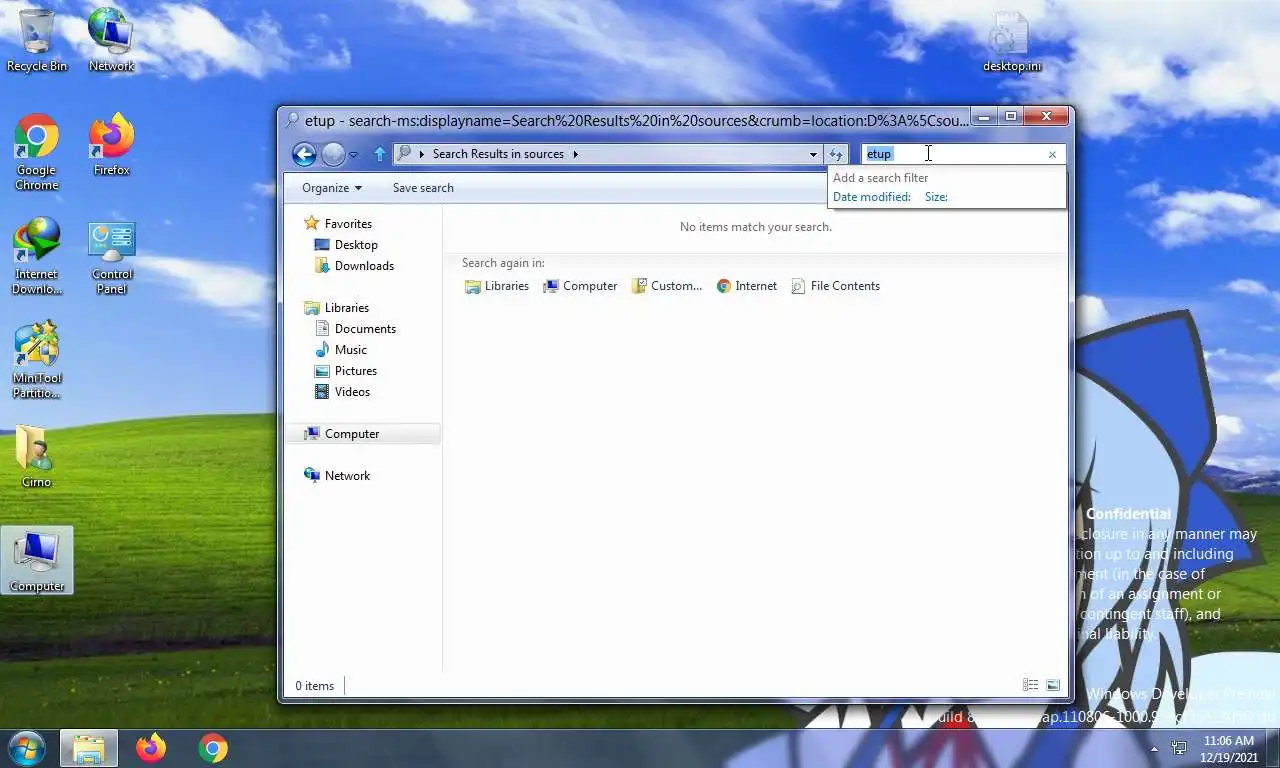This screenshot has width=1280, height=768.
Task: Choose Custom search location
Action: click(666, 286)
